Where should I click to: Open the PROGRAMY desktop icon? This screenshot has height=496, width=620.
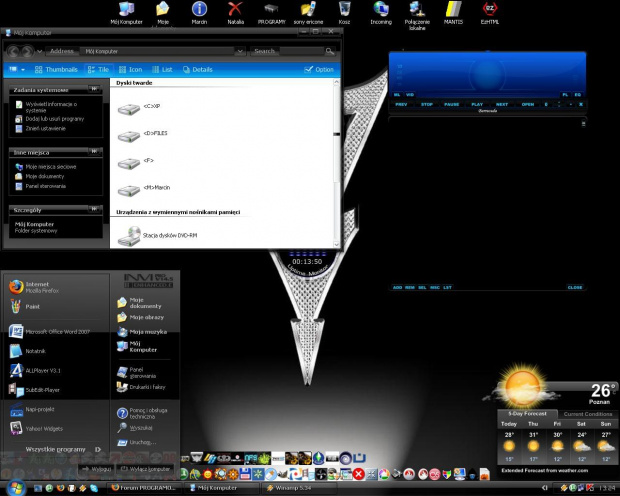click(272, 13)
